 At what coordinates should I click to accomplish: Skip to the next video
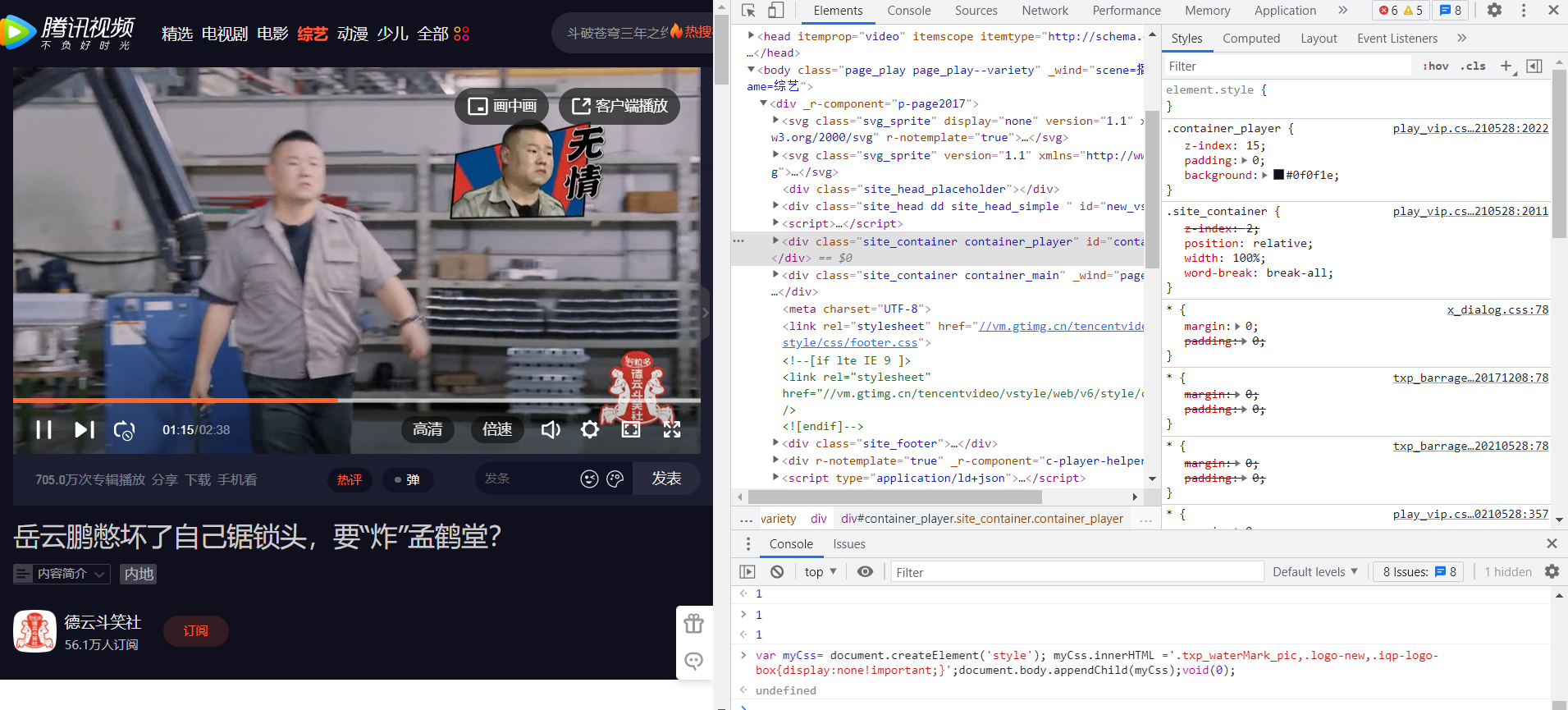[85, 429]
